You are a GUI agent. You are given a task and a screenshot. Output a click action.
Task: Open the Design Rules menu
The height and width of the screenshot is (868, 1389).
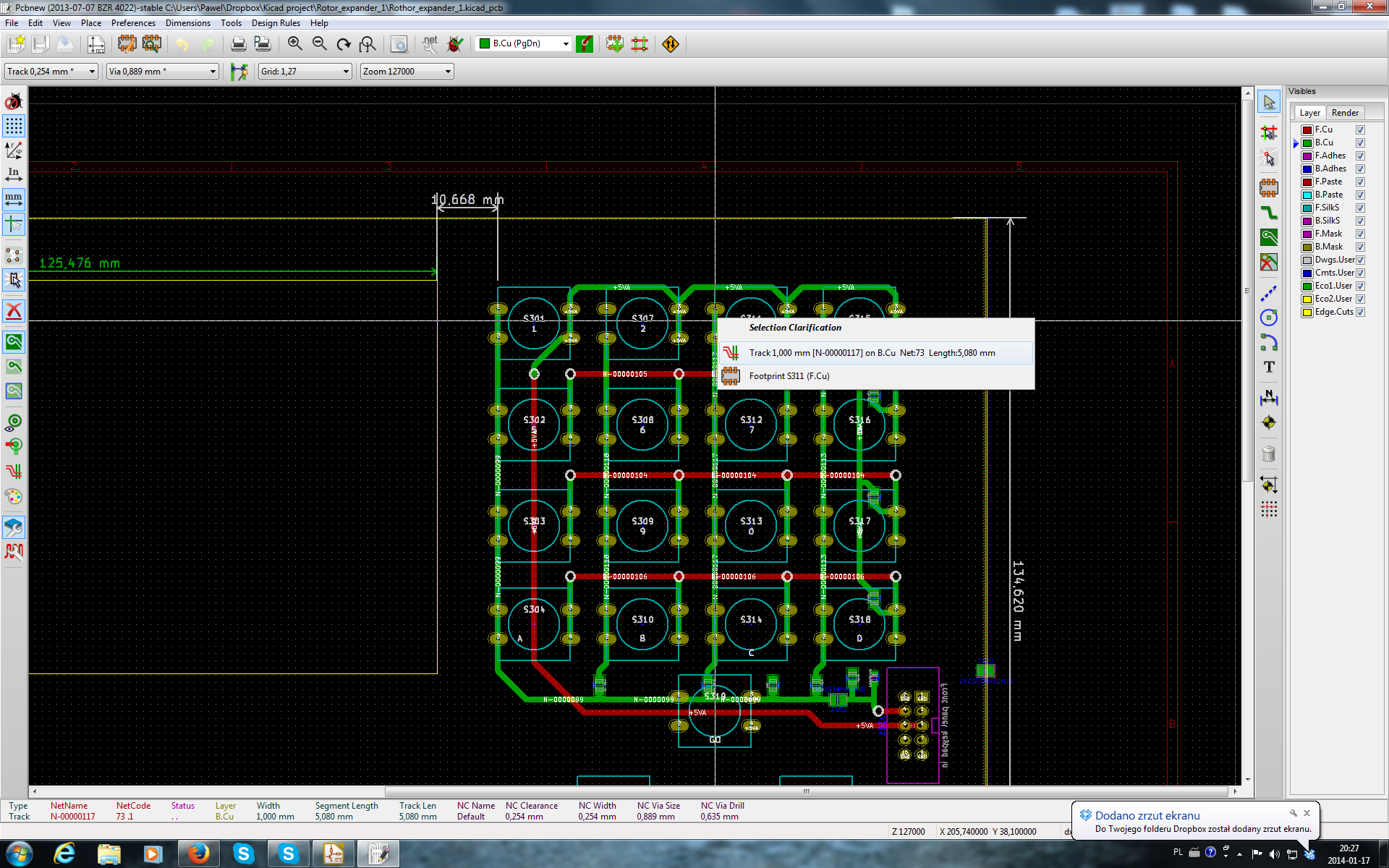275,23
